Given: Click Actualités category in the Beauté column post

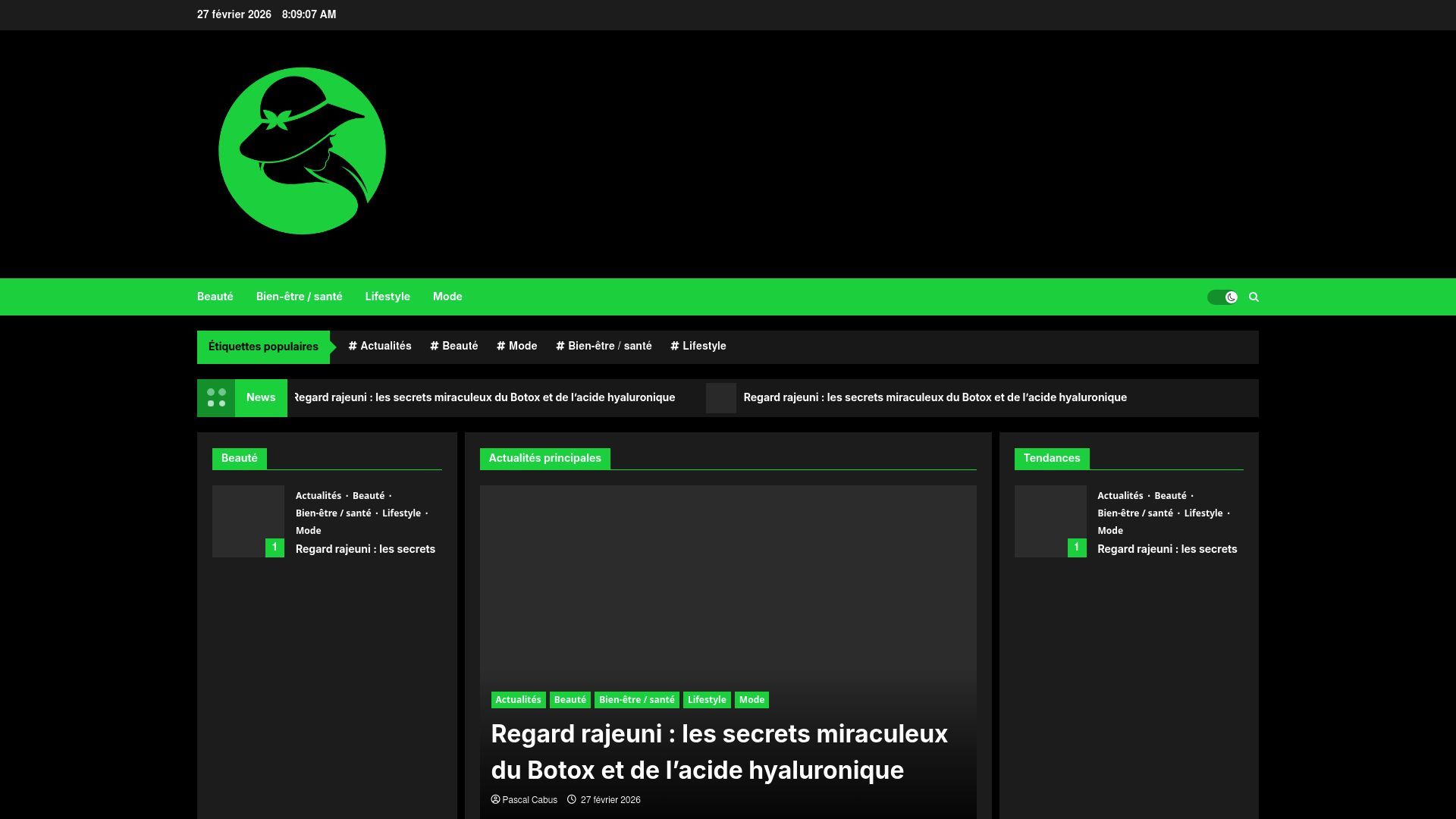Looking at the screenshot, I should click(318, 496).
